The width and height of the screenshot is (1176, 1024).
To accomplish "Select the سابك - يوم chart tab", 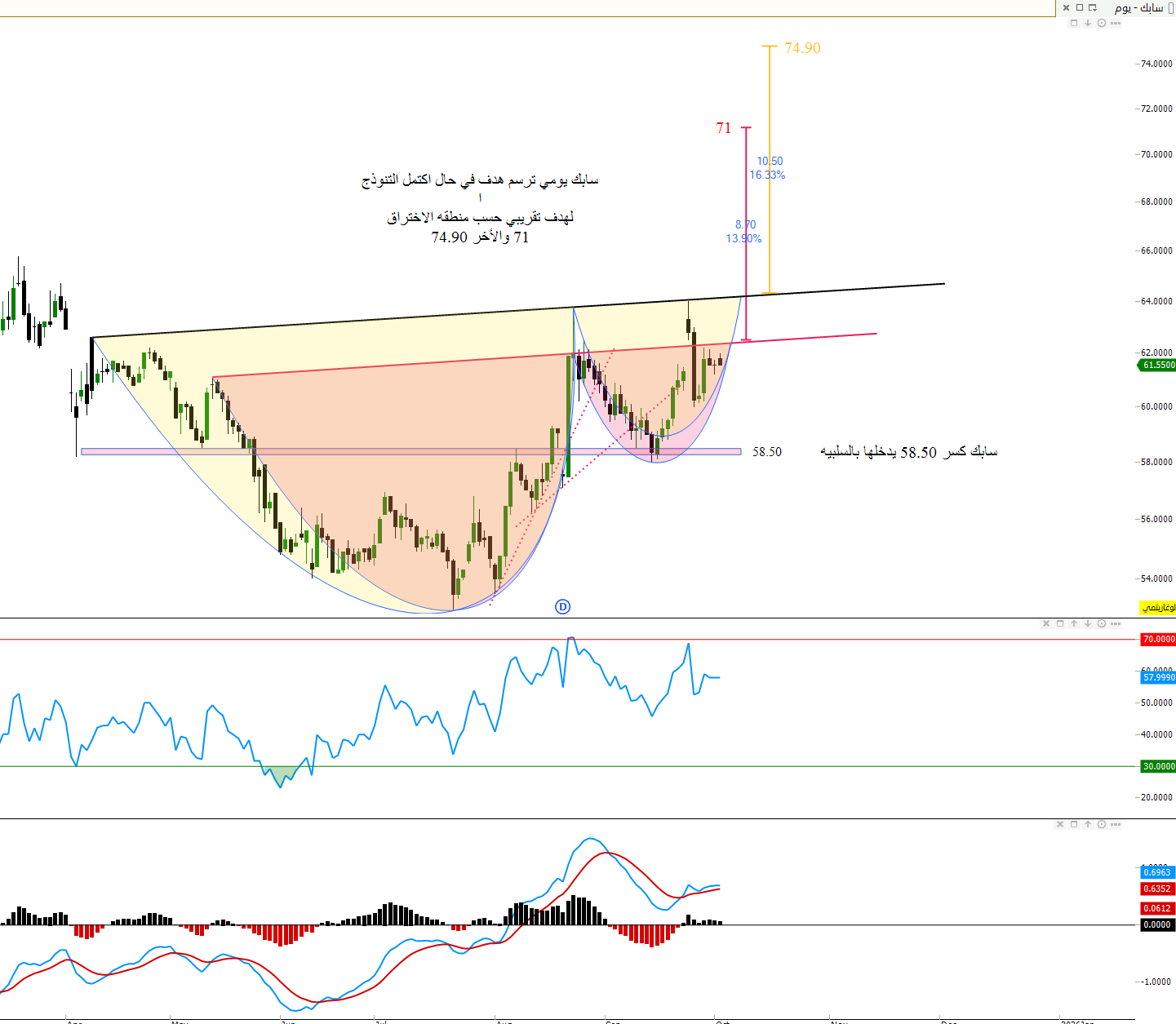I will point(1139,8).
